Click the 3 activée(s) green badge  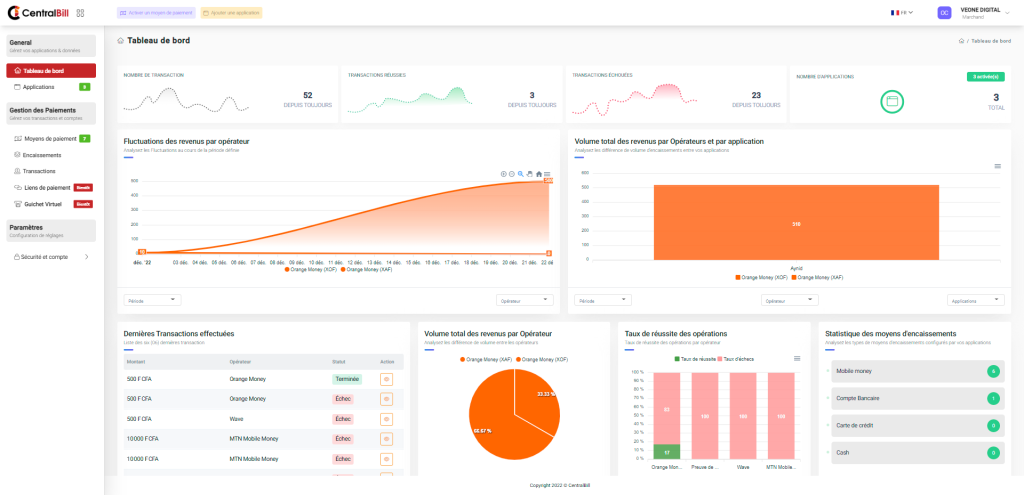coord(985,76)
